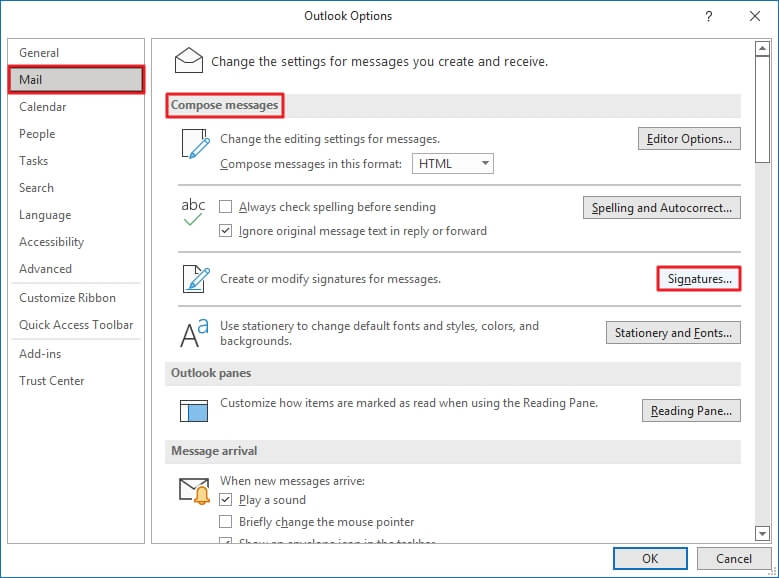Go to the People category
779x578 pixels.
tap(76, 134)
